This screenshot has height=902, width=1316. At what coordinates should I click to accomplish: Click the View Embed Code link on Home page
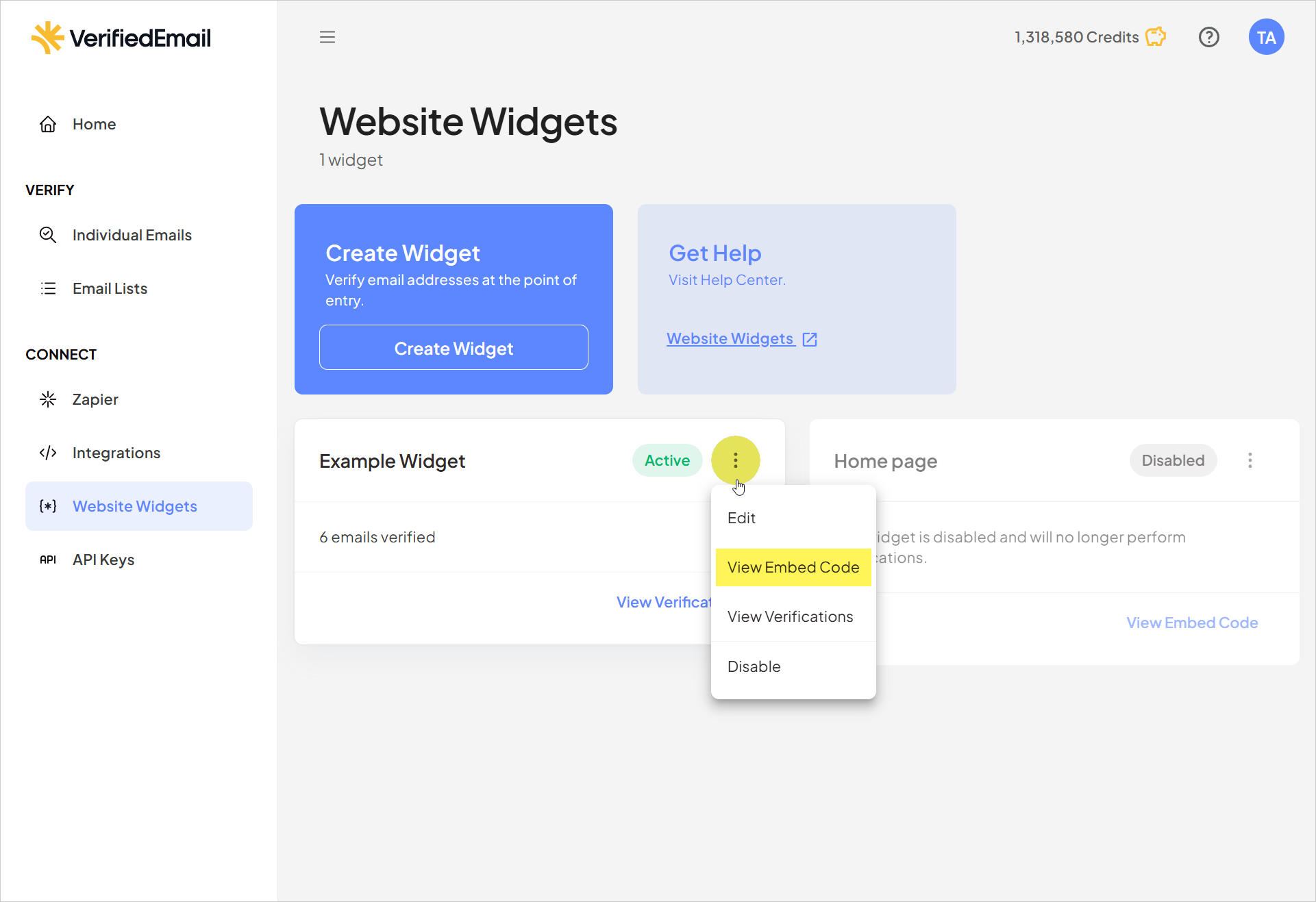(x=1191, y=621)
